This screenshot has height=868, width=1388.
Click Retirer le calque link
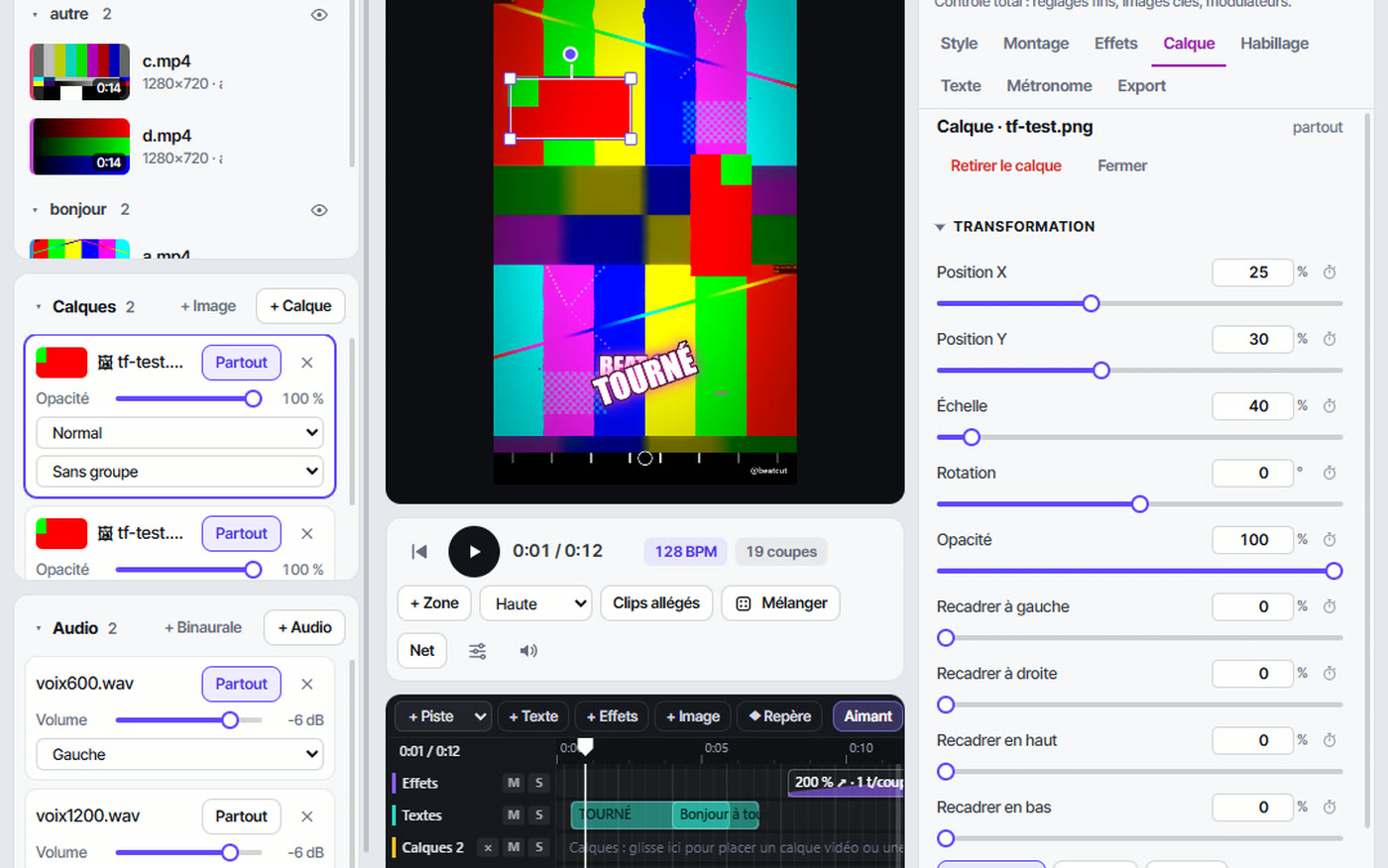coord(1006,166)
